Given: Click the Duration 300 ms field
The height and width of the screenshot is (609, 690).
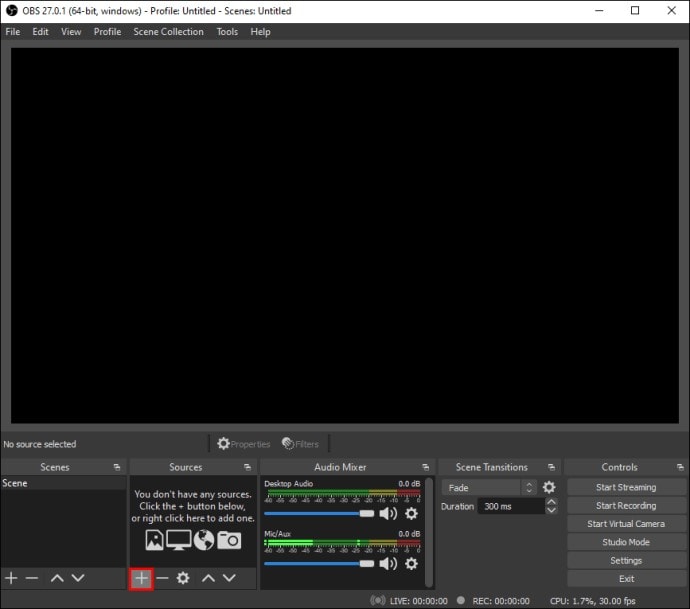Looking at the screenshot, I should click(x=511, y=506).
